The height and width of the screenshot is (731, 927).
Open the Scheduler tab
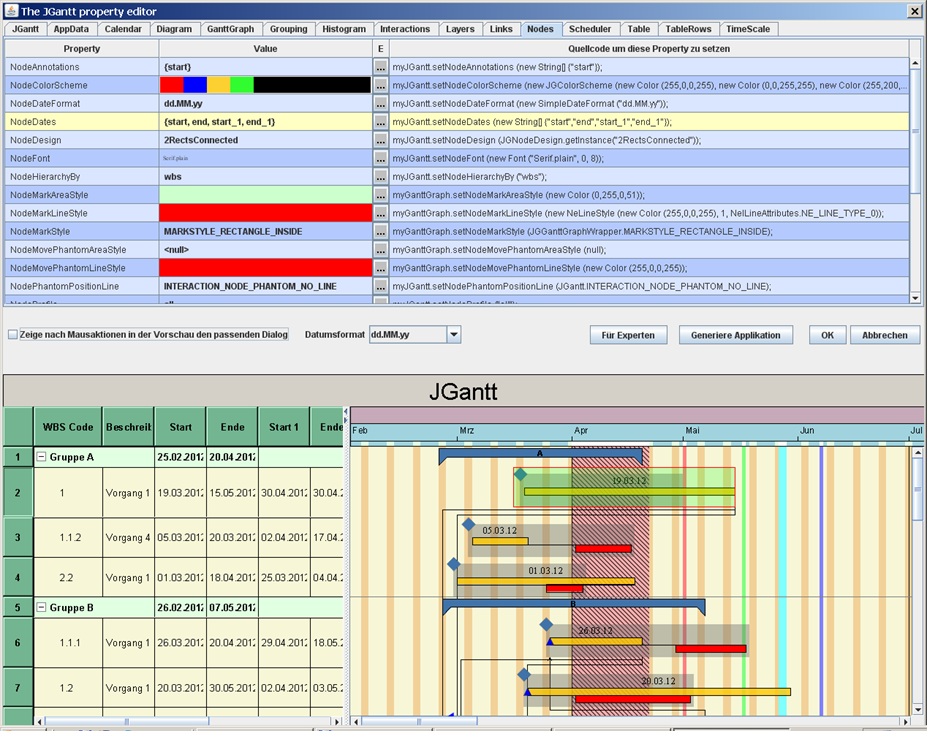pos(589,29)
